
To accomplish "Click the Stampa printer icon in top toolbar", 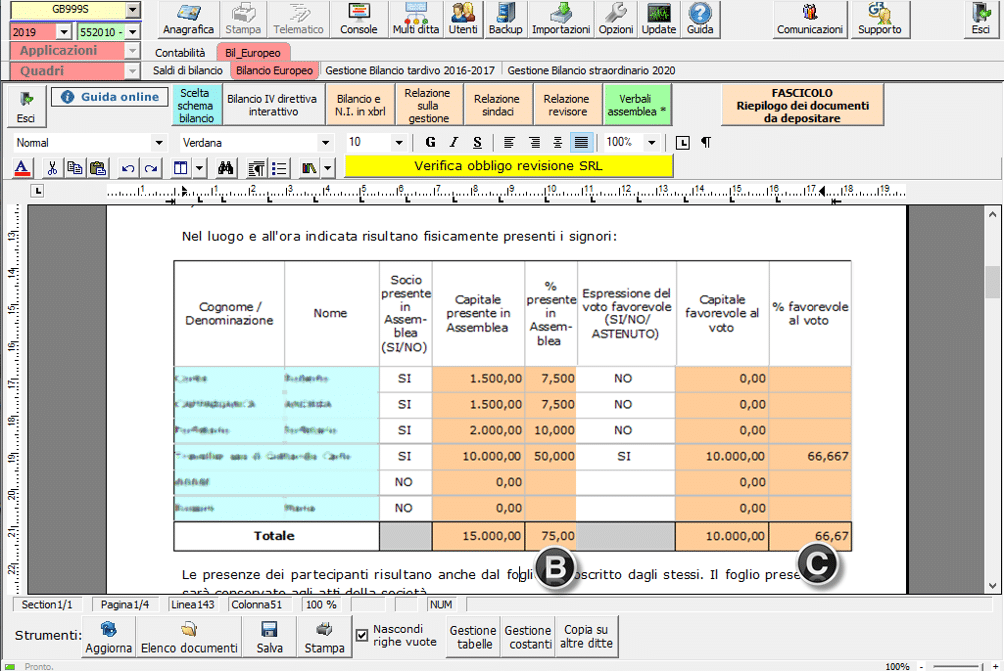I will tap(243, 19).
